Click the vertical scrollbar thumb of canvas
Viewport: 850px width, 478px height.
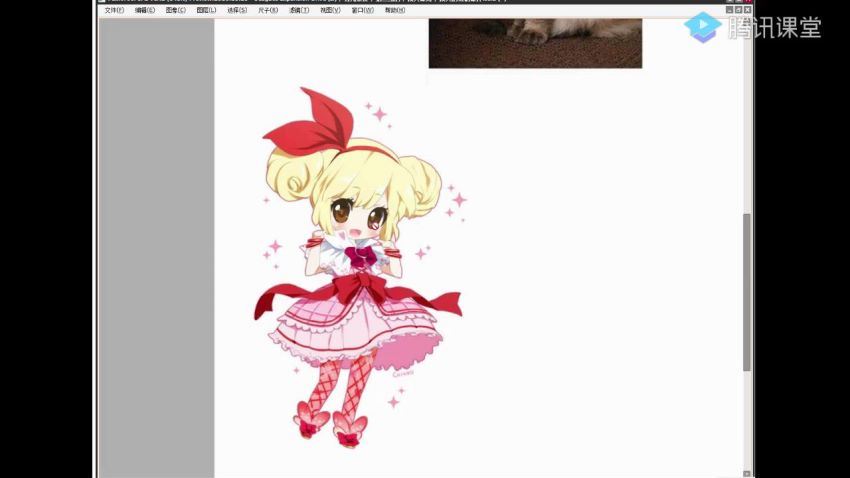click(x=746, y=293)
